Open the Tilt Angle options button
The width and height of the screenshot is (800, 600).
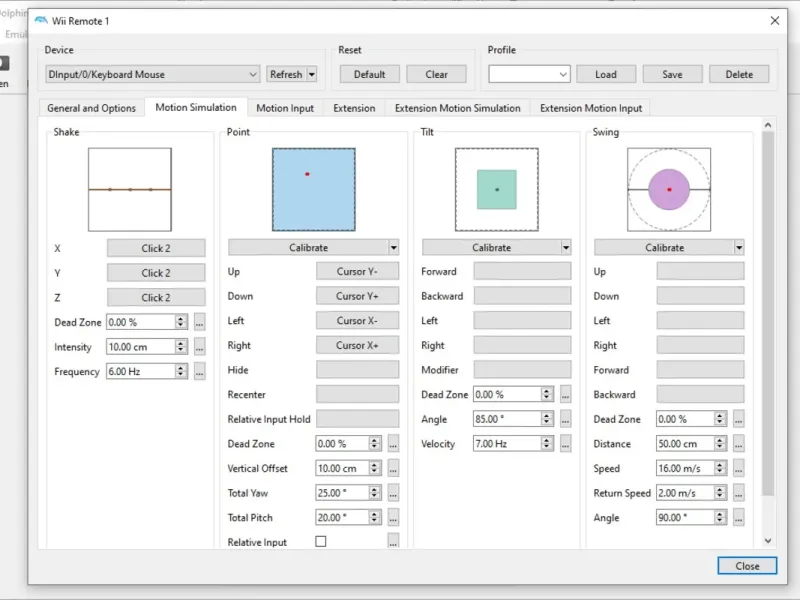pos(565,419)
